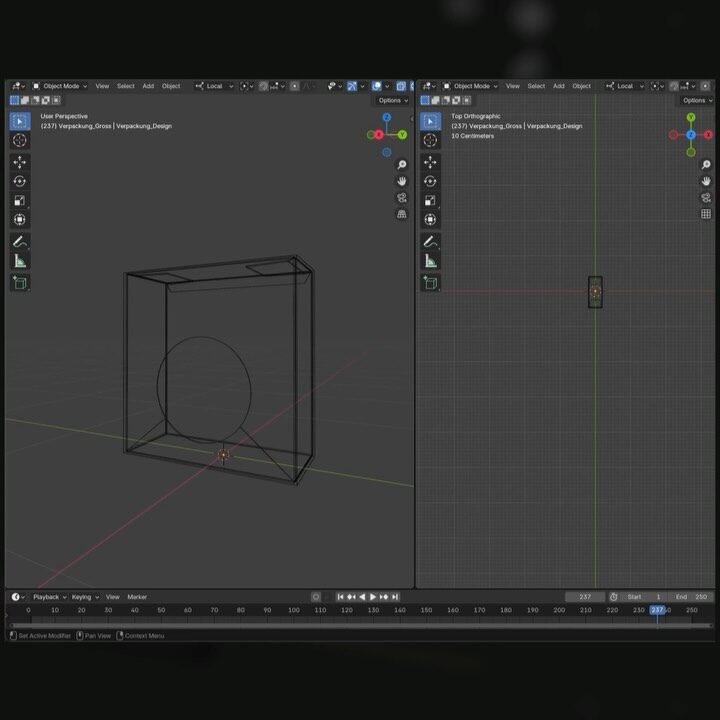Open the Playback menu in timeline
This screenshot has height=720, width=720.
pos(49,597)
